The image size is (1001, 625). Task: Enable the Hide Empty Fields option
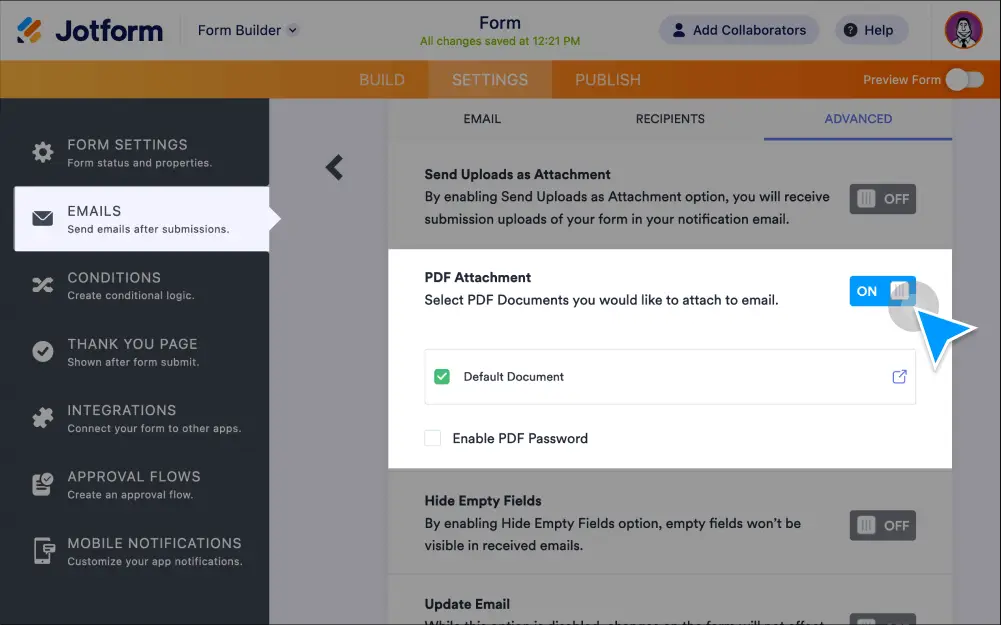(882, 525)
